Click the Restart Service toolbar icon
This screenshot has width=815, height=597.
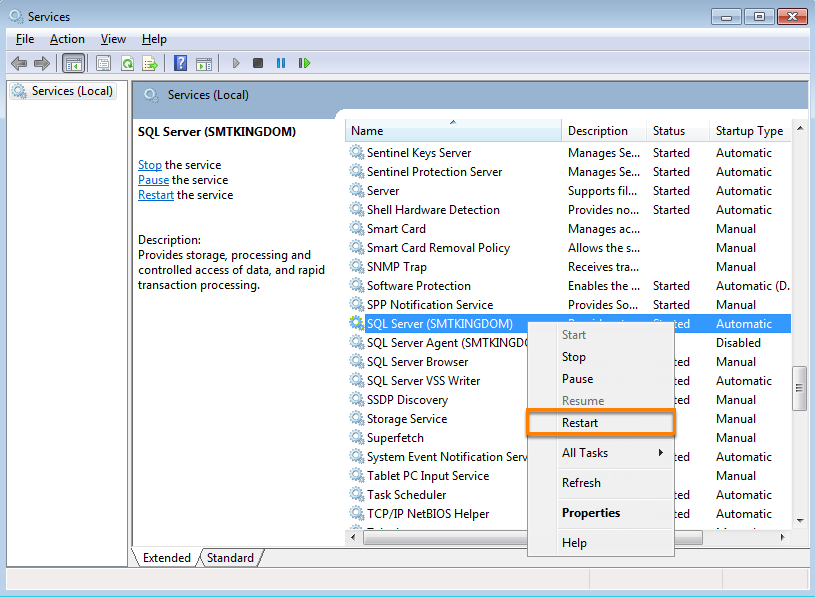pos(304,63)
